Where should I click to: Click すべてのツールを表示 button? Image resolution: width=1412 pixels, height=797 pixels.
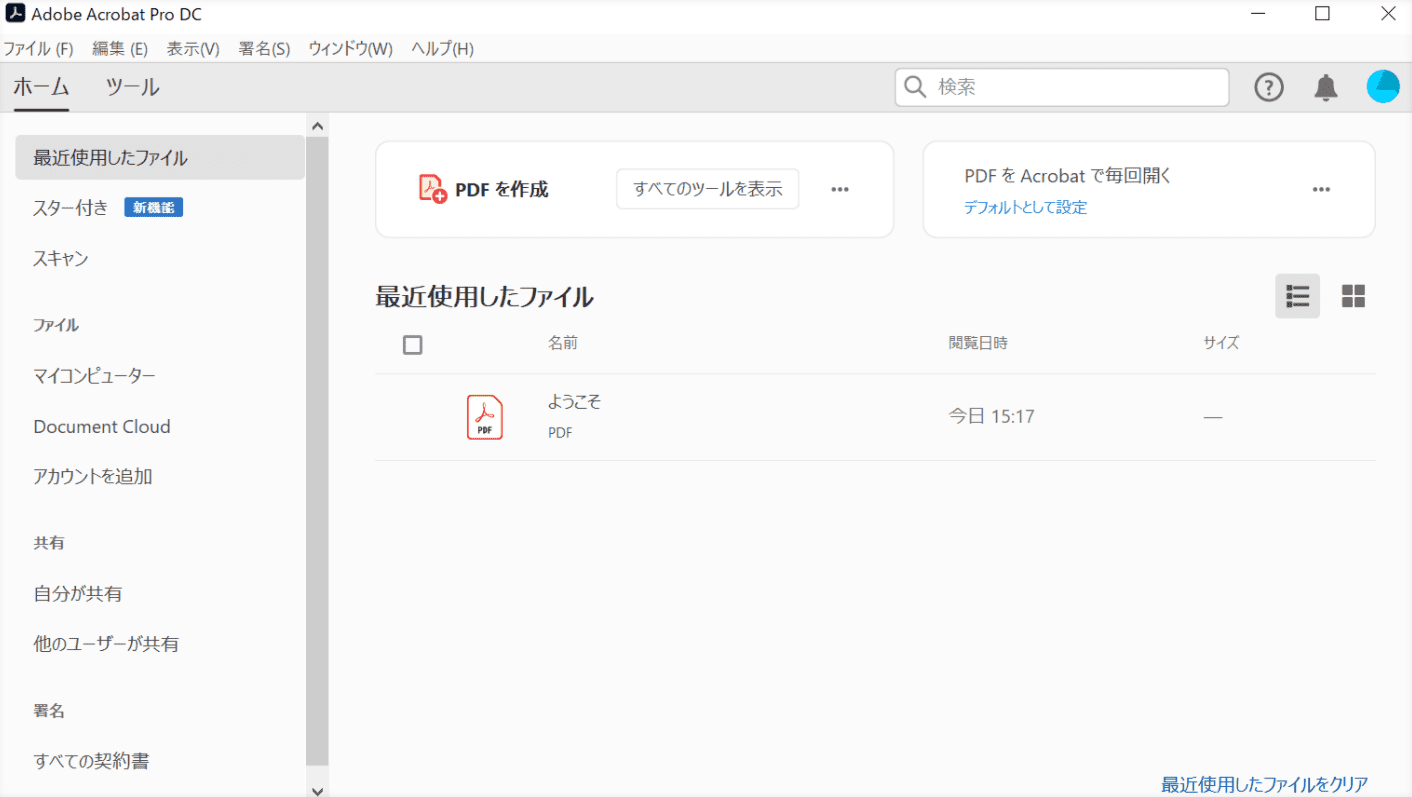point(708,189)
